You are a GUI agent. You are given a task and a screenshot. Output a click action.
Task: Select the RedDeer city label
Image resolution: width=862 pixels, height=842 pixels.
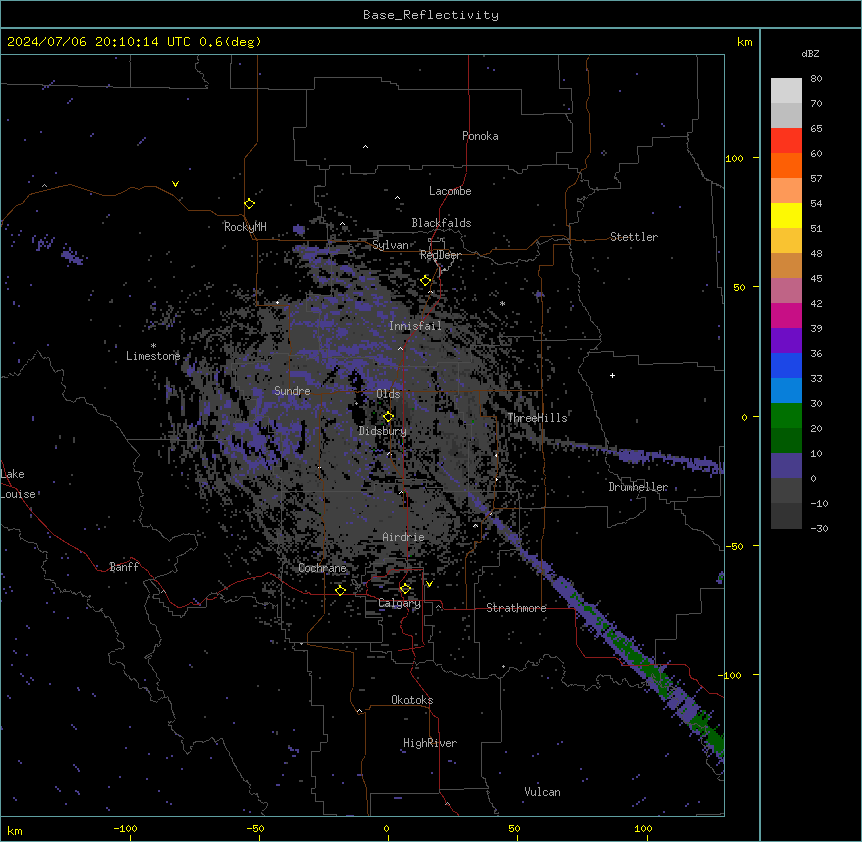click(x=440, y=255)
